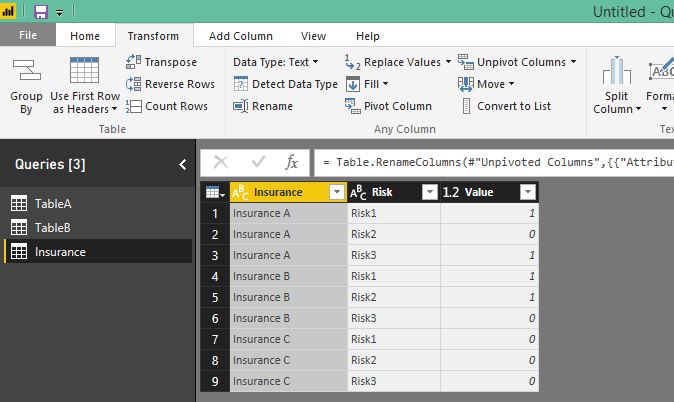Open the Insurance column filter dropdown

pos(337,192)
